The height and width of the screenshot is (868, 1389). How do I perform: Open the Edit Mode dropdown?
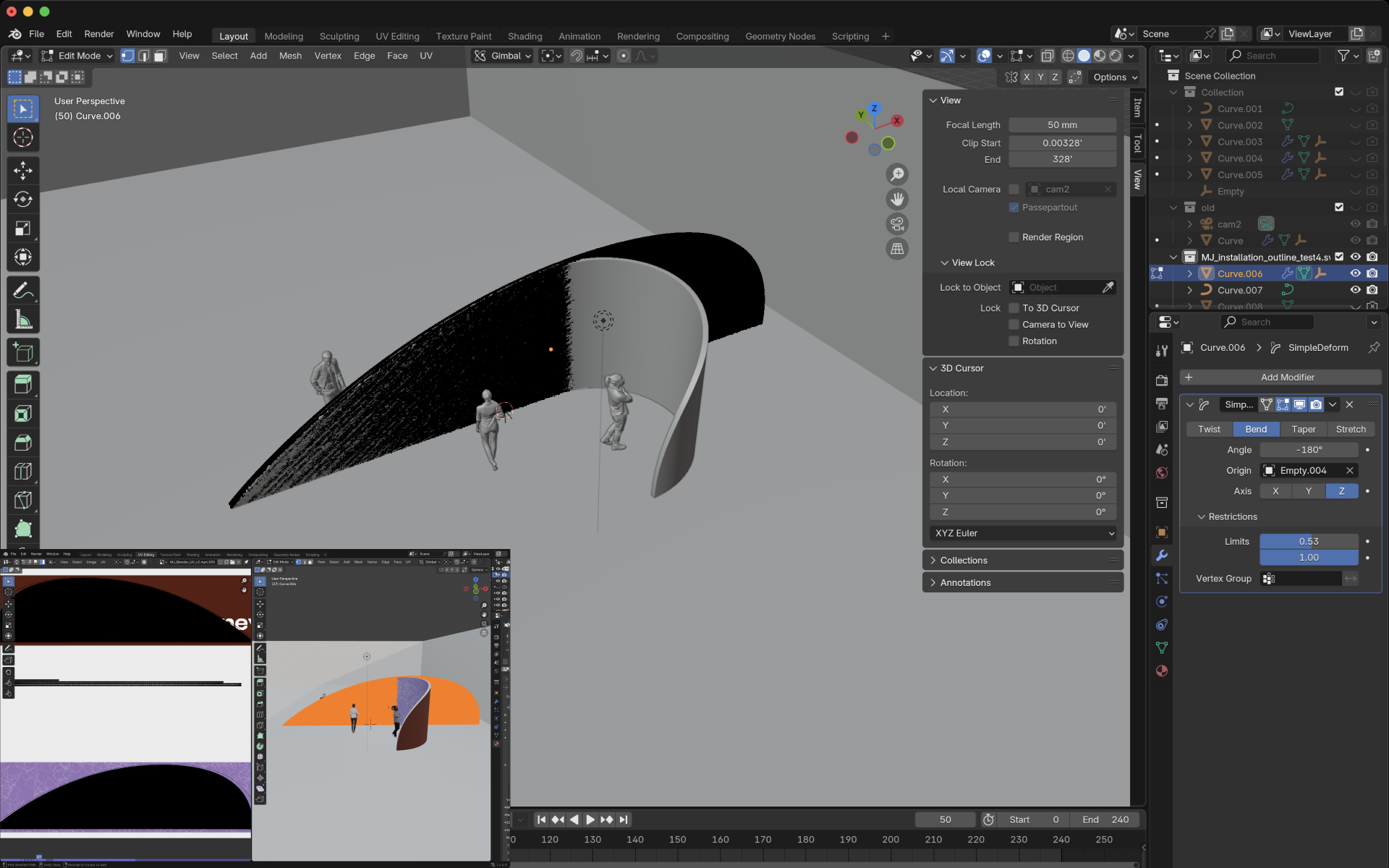pyautogui.click(x=77, y=56)
